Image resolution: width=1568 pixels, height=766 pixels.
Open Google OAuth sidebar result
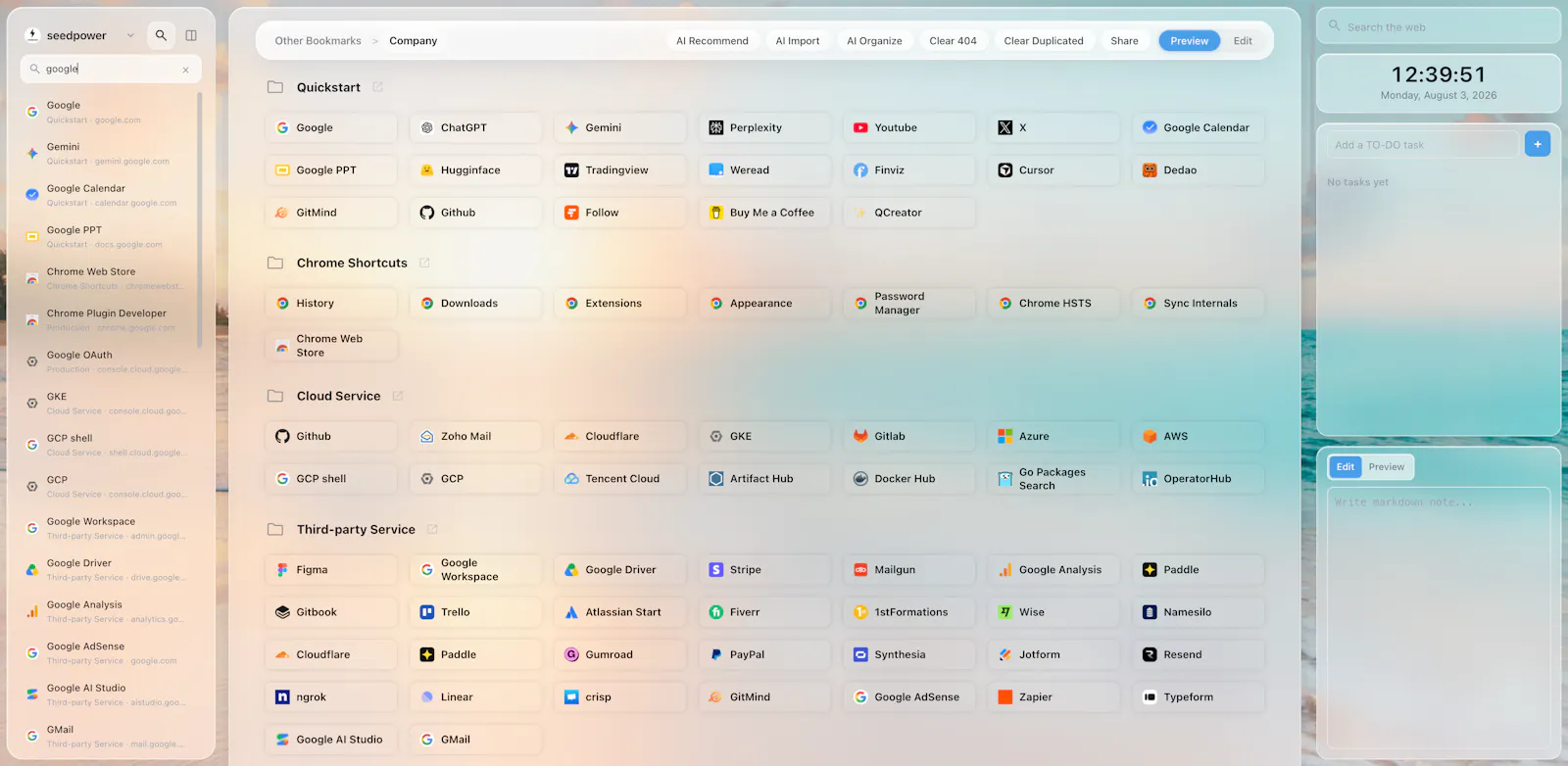pos(108,361)
